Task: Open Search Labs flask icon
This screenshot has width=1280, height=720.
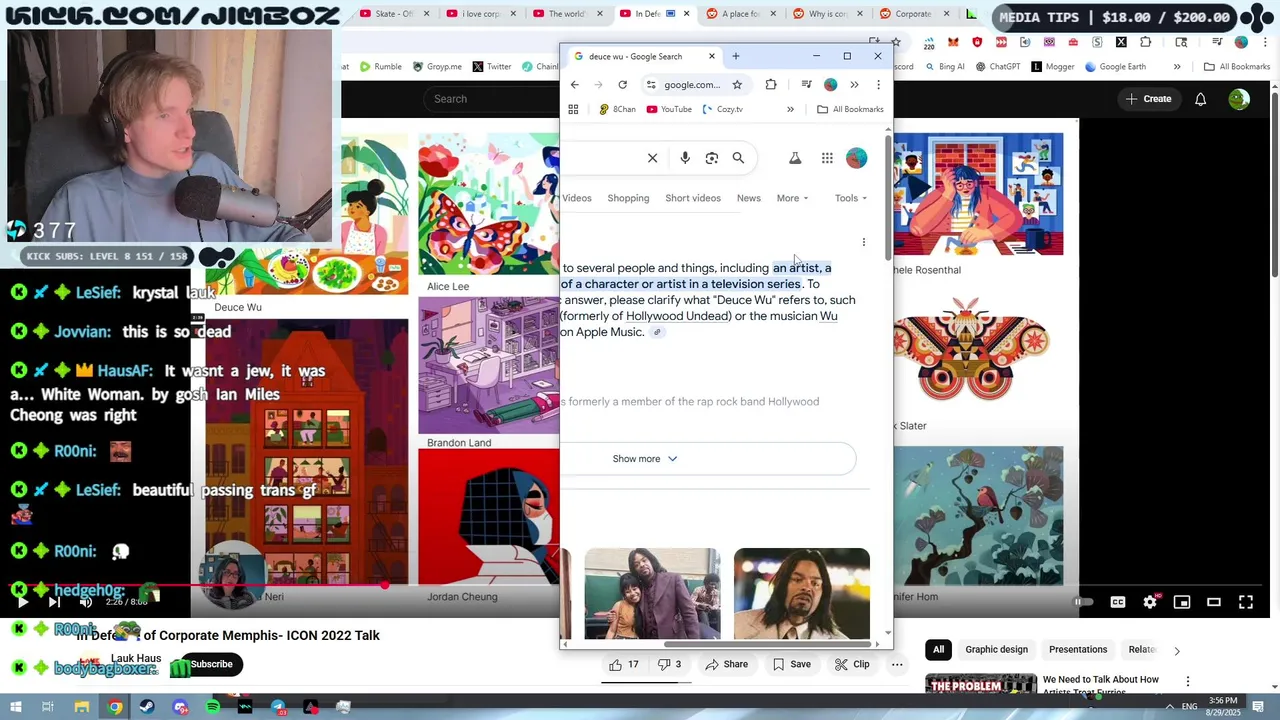Action: click(795, 158)
